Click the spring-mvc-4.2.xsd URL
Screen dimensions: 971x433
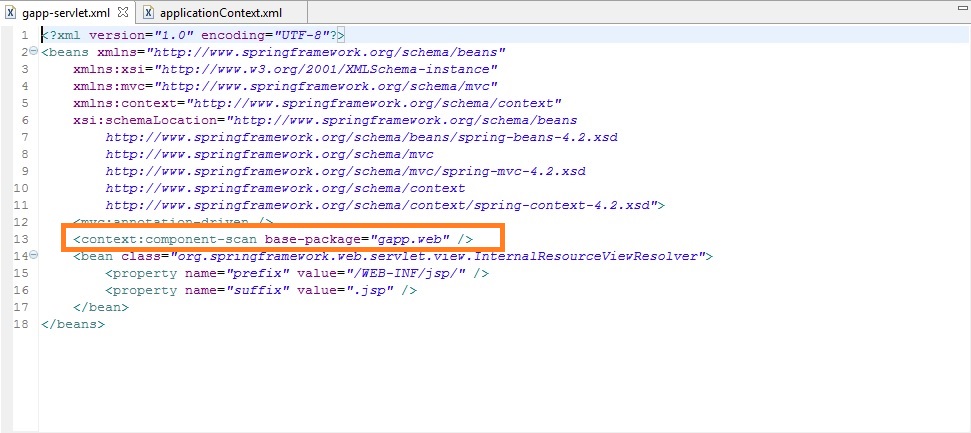pos(345,171)
